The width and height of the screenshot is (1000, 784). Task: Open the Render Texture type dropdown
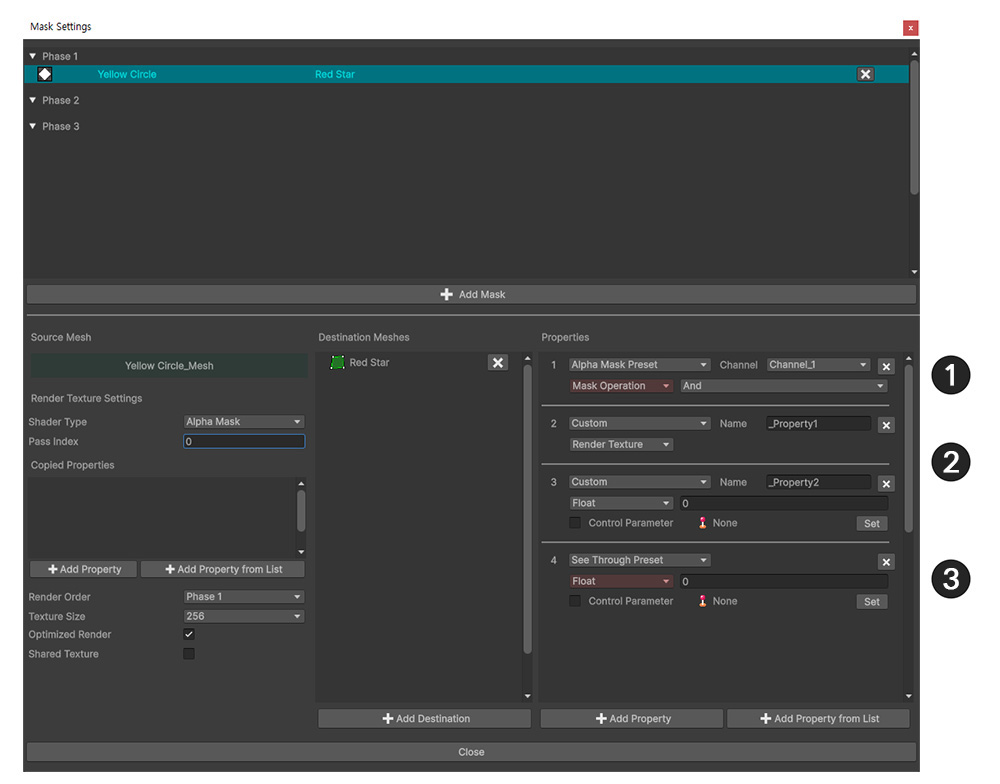pos(621,444)
